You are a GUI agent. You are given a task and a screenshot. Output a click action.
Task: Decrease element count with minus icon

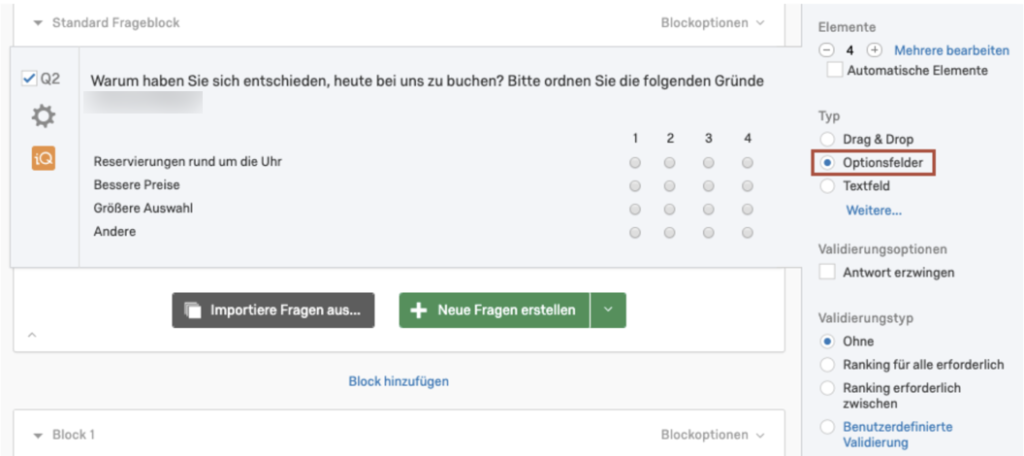click(827, 50)
